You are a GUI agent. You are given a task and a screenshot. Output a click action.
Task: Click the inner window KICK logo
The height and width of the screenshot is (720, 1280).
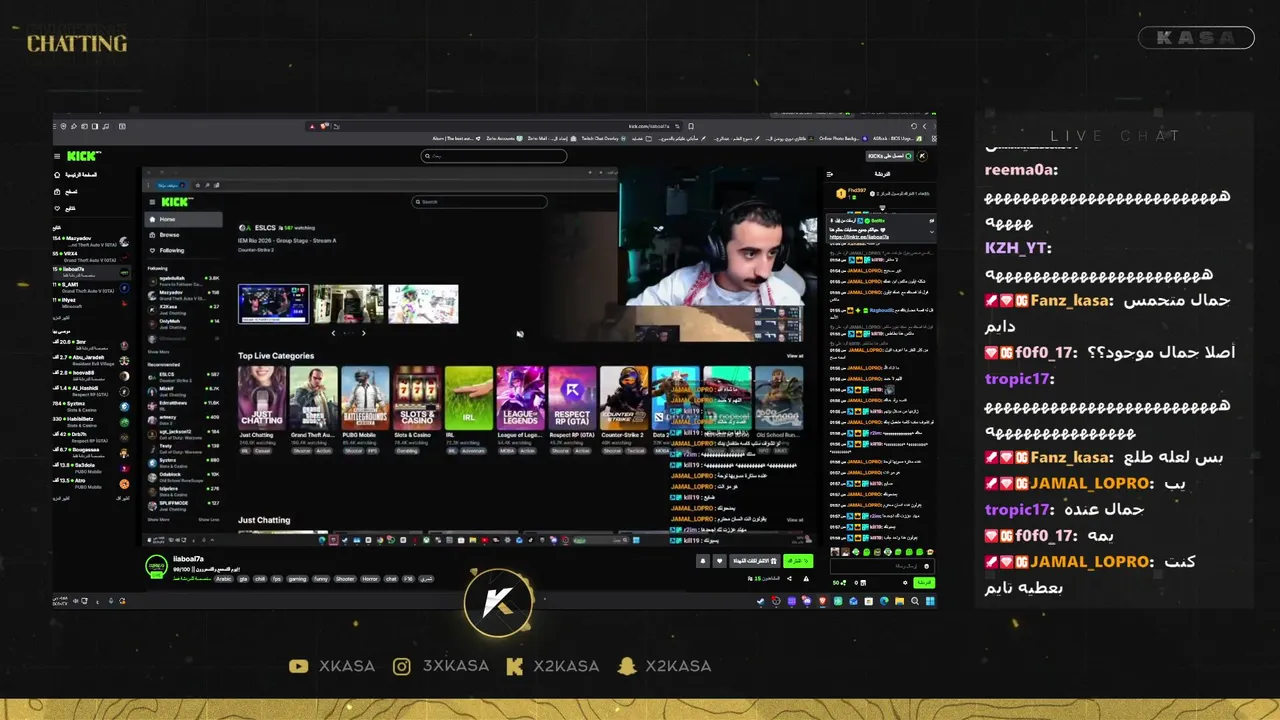coord(177,202)
